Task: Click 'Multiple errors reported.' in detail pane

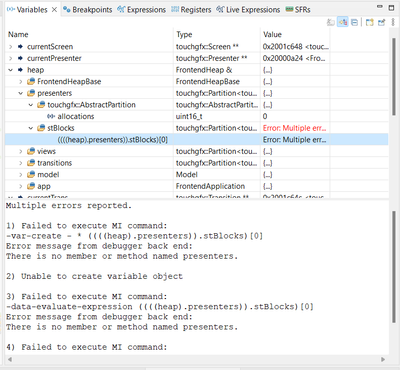Action: [x=69, y=206]
